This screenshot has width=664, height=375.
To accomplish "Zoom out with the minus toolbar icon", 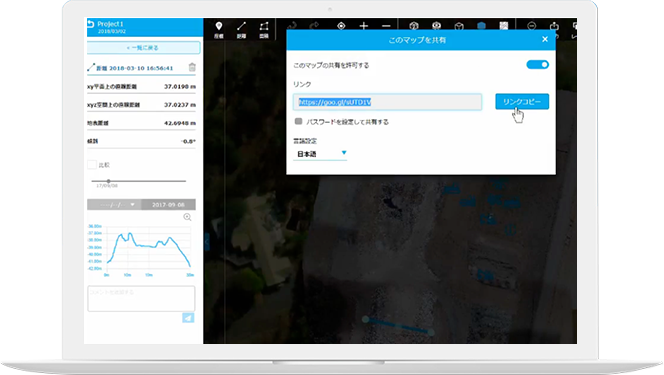I will (386, 26).
